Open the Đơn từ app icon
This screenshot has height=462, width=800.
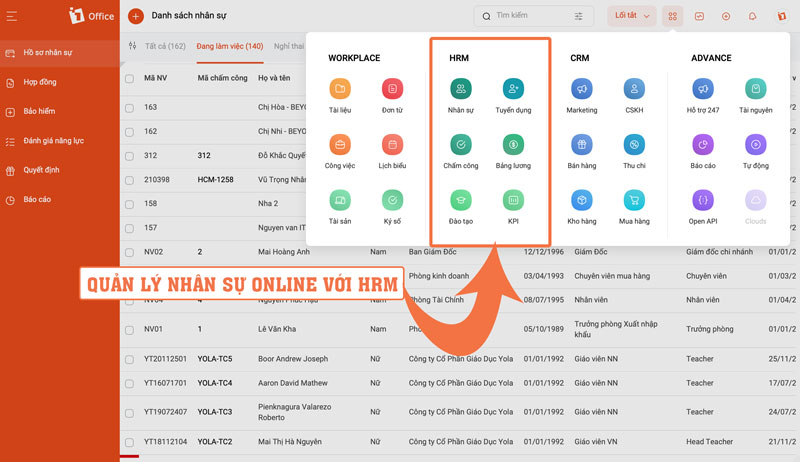pyautogui.click(x=392, y=89)
